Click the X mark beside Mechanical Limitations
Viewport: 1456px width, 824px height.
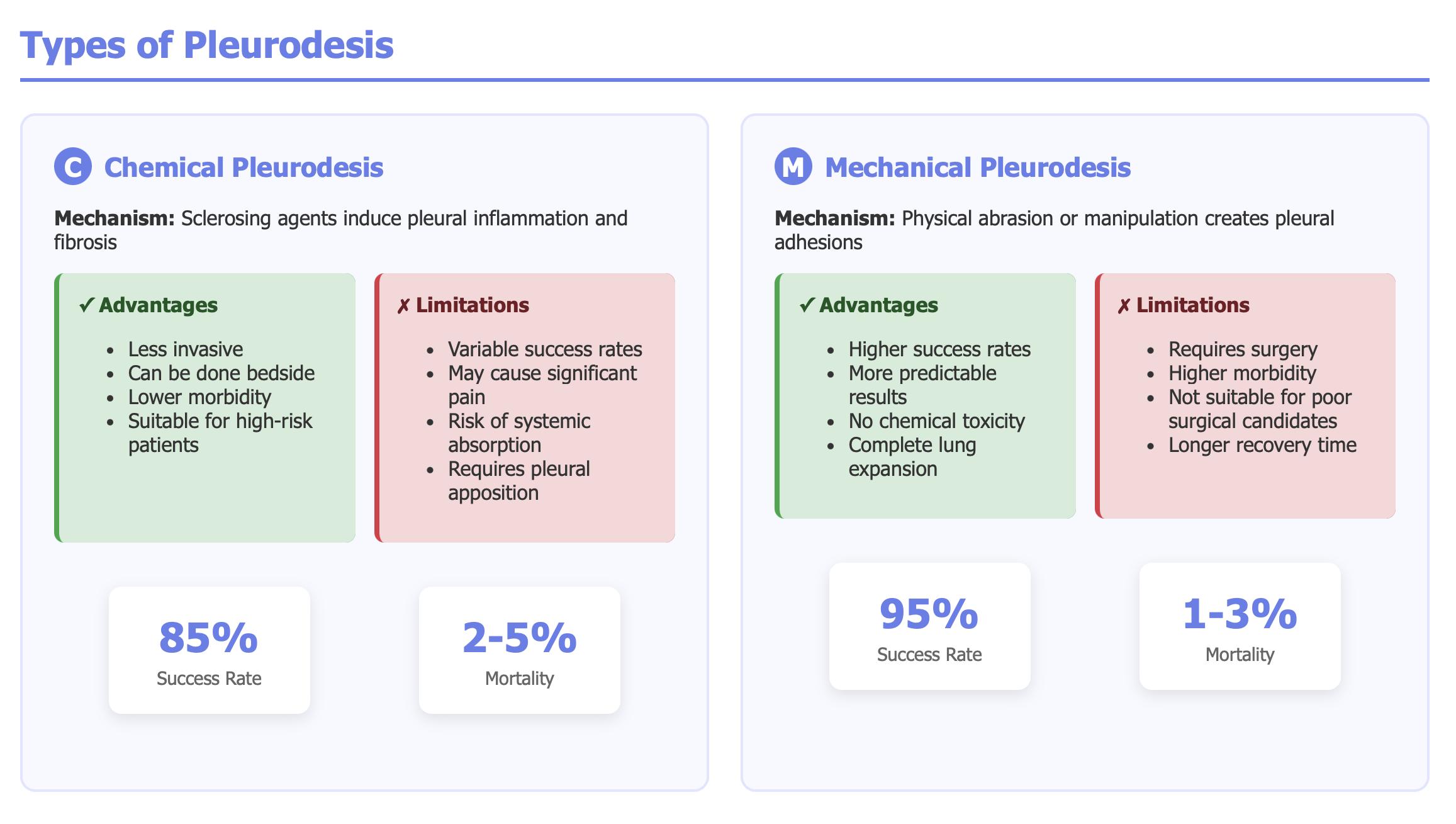pos(1124,306)
